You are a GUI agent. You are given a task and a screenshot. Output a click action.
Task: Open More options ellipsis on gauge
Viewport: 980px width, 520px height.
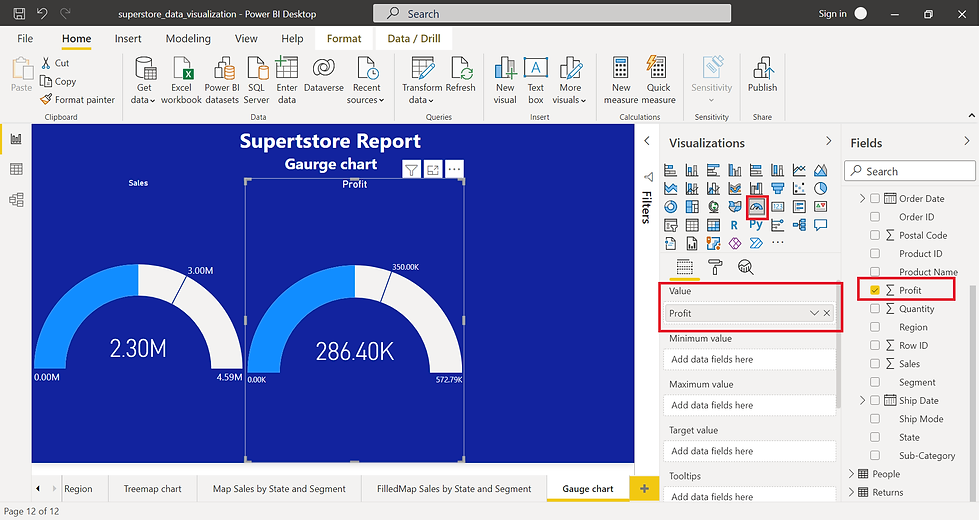coord(454,169)
